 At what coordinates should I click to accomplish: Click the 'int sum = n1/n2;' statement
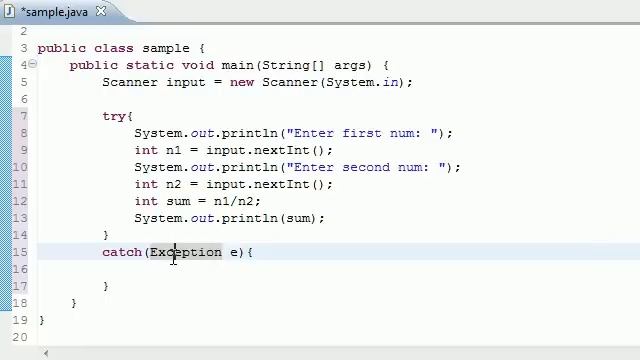(198, 201)
